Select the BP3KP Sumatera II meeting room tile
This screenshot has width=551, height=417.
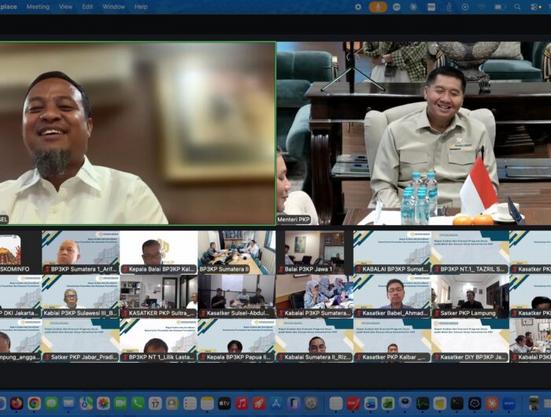click(237, 252)
